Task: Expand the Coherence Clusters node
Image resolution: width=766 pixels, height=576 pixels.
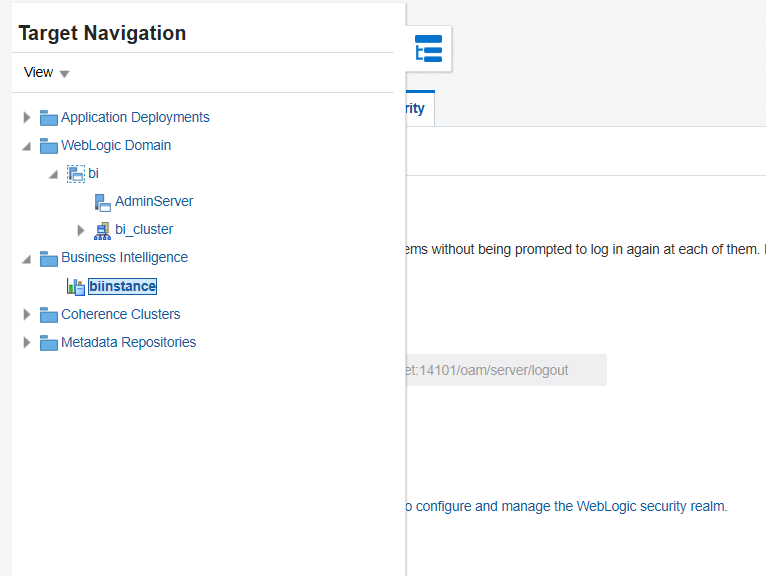Action: click(27, 315)
